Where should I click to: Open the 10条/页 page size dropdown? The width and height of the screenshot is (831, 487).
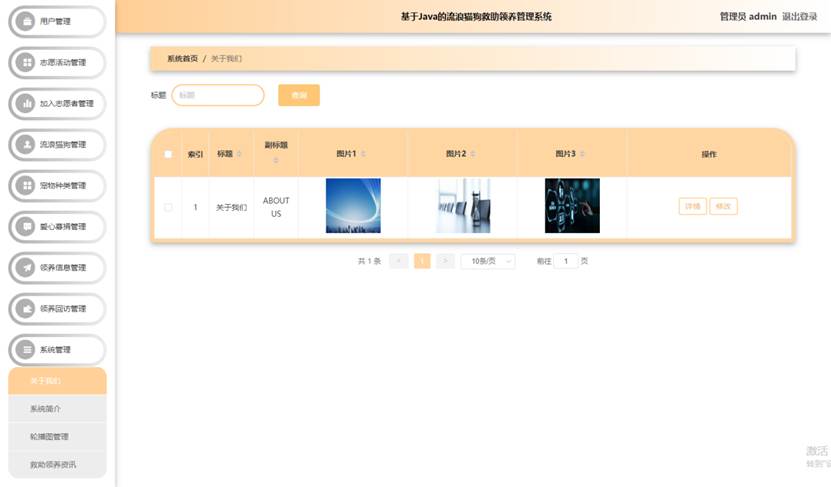point(488,261)
